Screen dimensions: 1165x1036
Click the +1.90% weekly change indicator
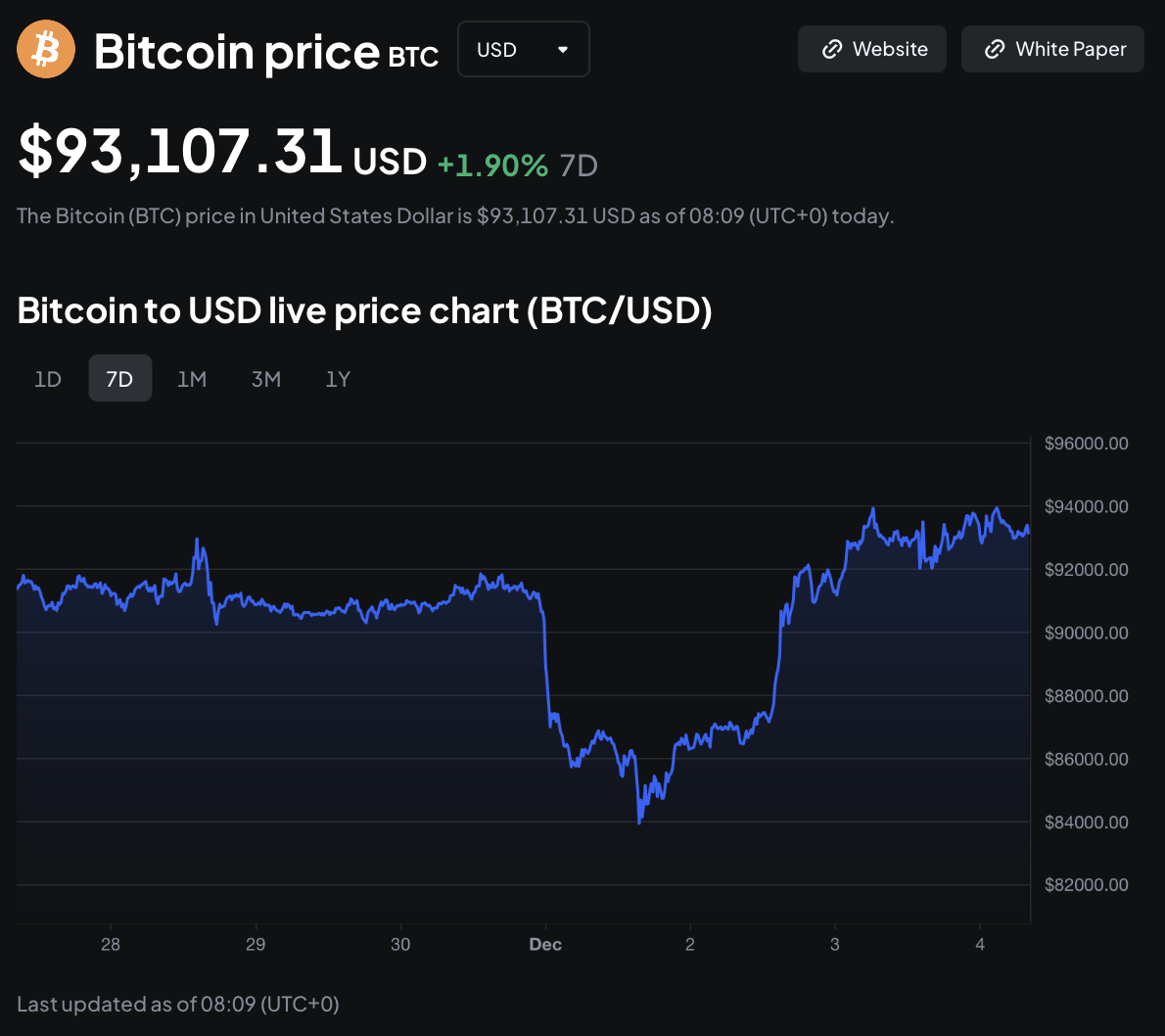(x=492, y=165)
